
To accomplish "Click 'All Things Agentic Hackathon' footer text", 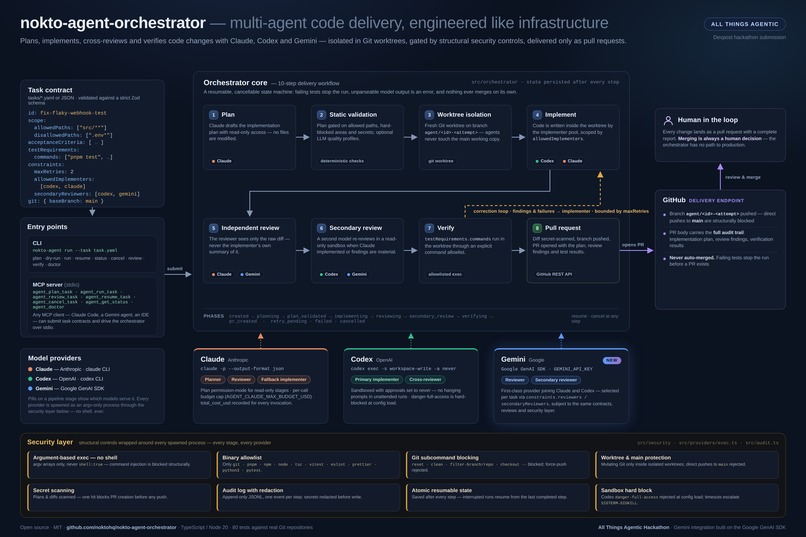I will [634, 527].
